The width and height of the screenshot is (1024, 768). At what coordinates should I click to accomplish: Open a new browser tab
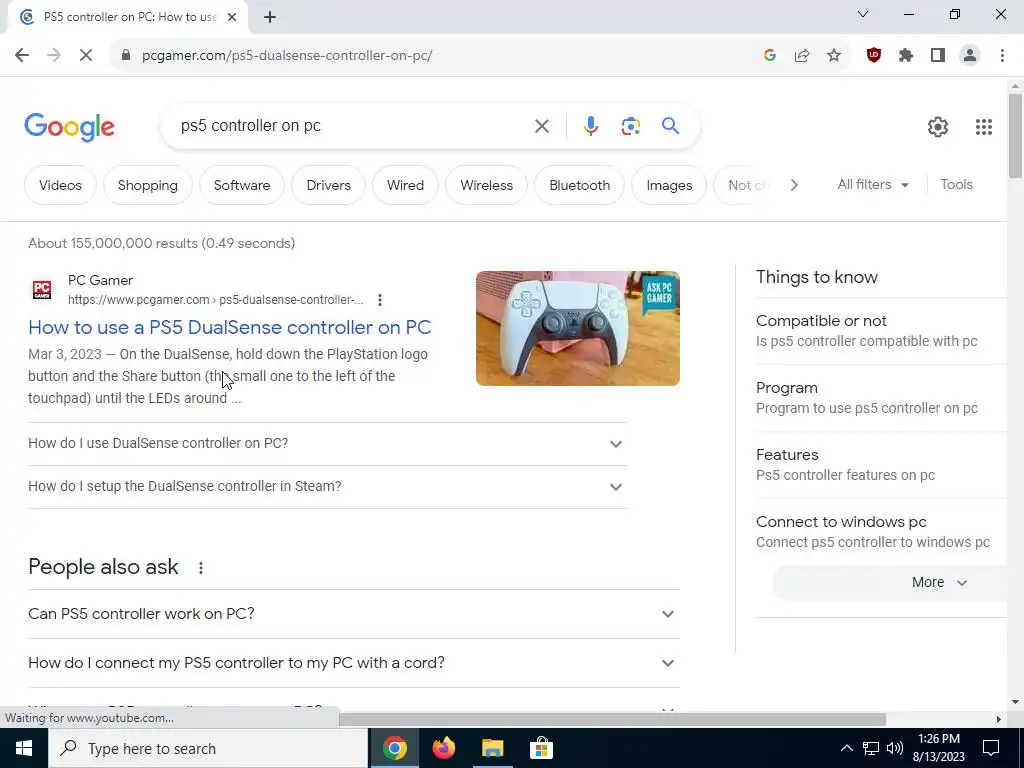270,17
